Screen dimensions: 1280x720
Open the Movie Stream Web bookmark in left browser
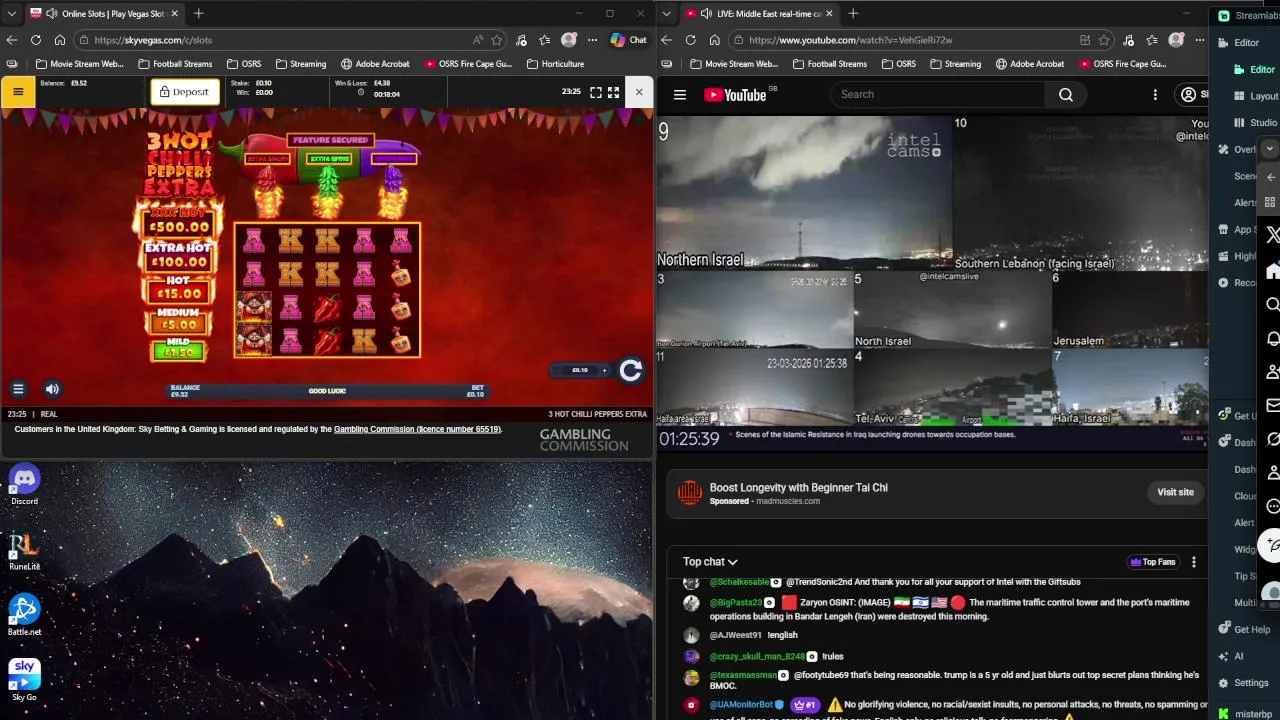click(x=78, y=64)
